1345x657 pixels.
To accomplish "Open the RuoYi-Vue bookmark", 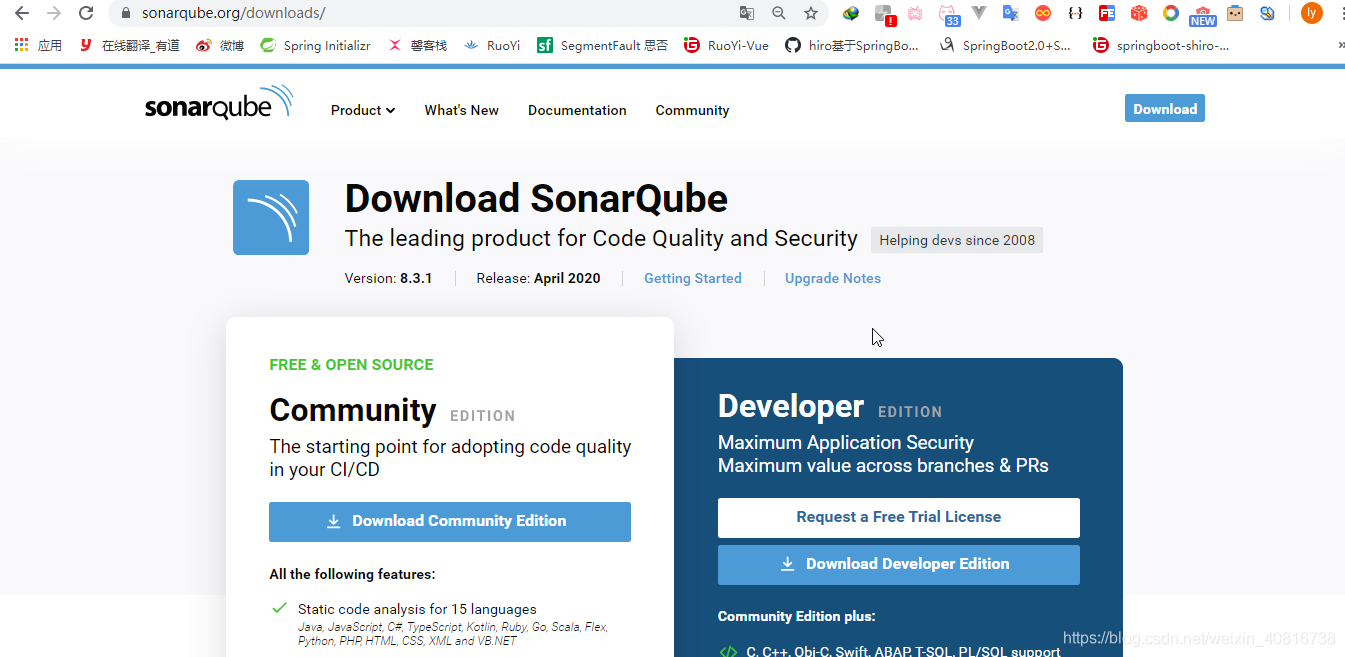I will click(727, 45).
